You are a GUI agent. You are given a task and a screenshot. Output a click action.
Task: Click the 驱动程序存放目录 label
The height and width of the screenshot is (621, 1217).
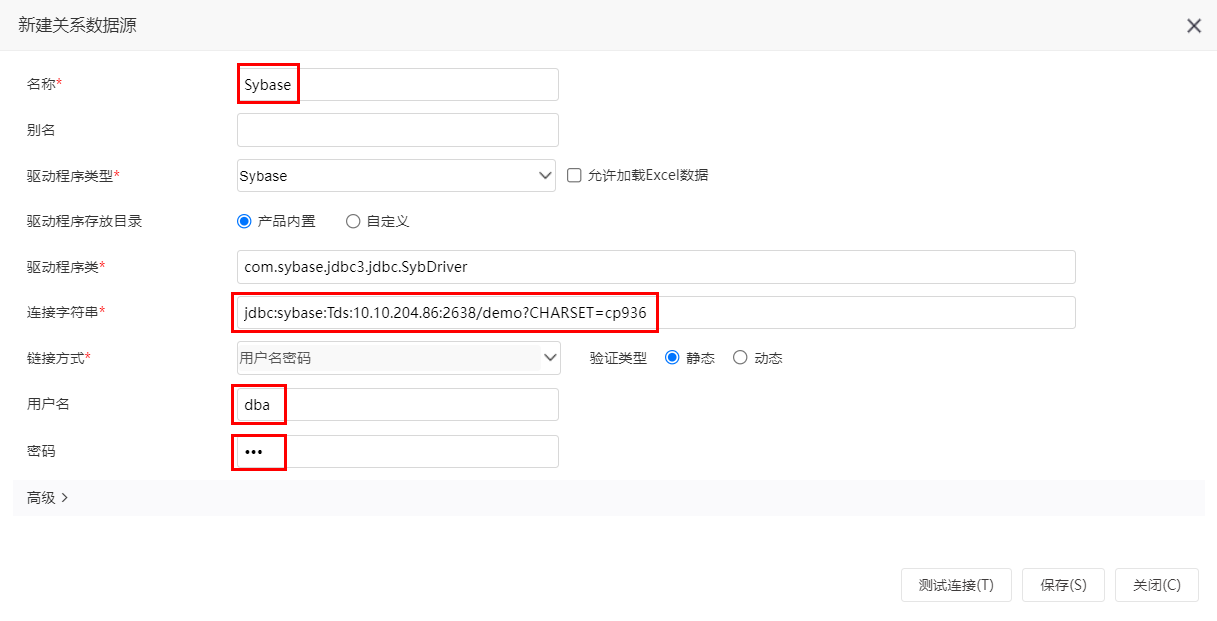[x=85, y=221]
